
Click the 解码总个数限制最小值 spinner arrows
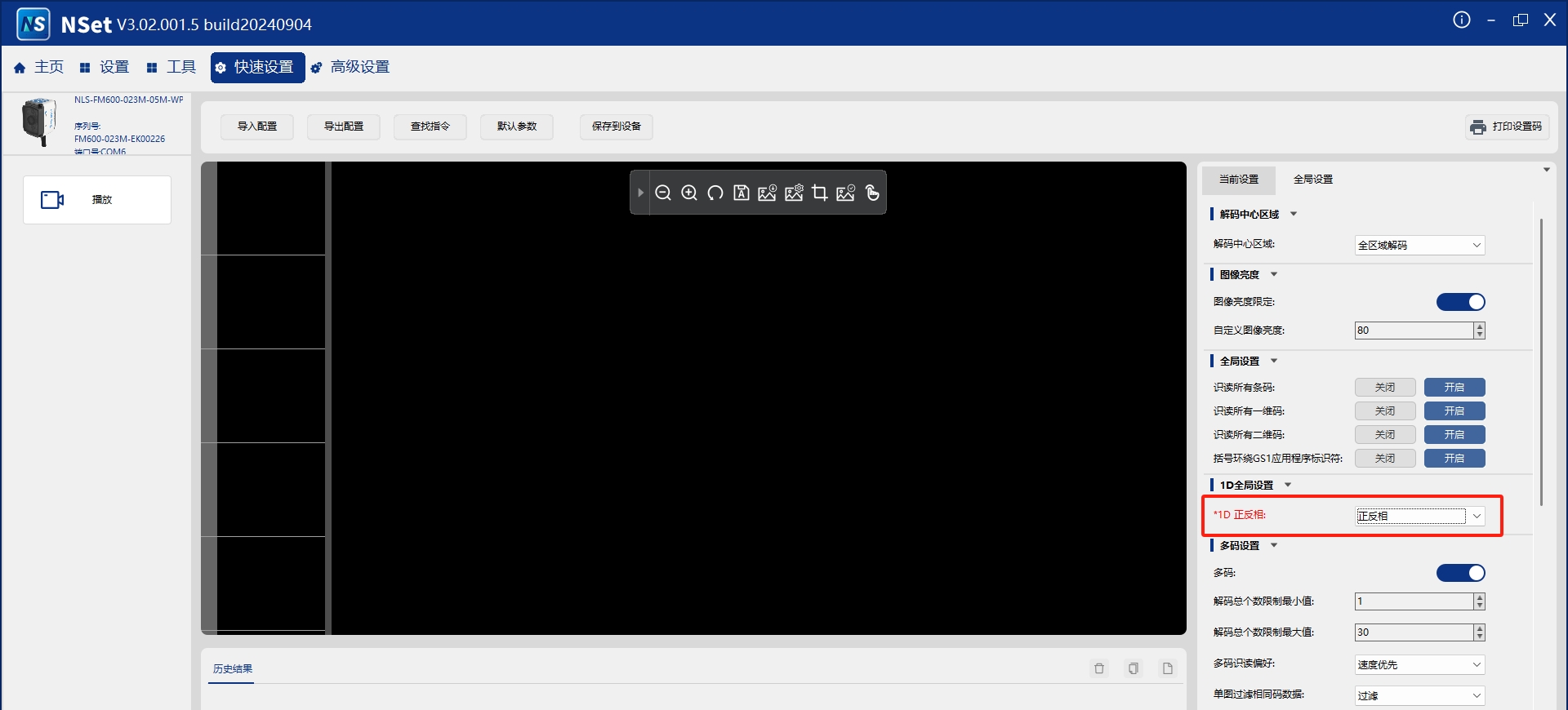(x=1480, y=601)
